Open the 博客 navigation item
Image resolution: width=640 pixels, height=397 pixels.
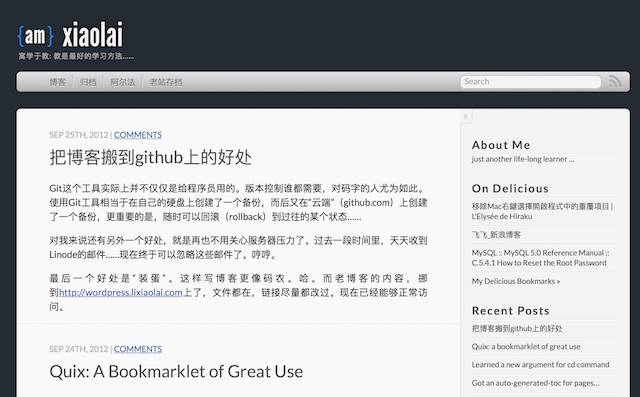pyautogui.click(x=58, y=82)
